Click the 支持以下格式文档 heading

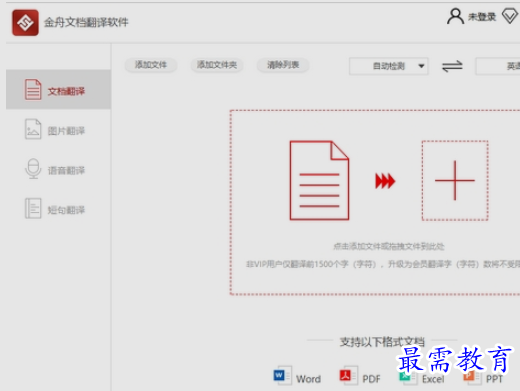382,341
